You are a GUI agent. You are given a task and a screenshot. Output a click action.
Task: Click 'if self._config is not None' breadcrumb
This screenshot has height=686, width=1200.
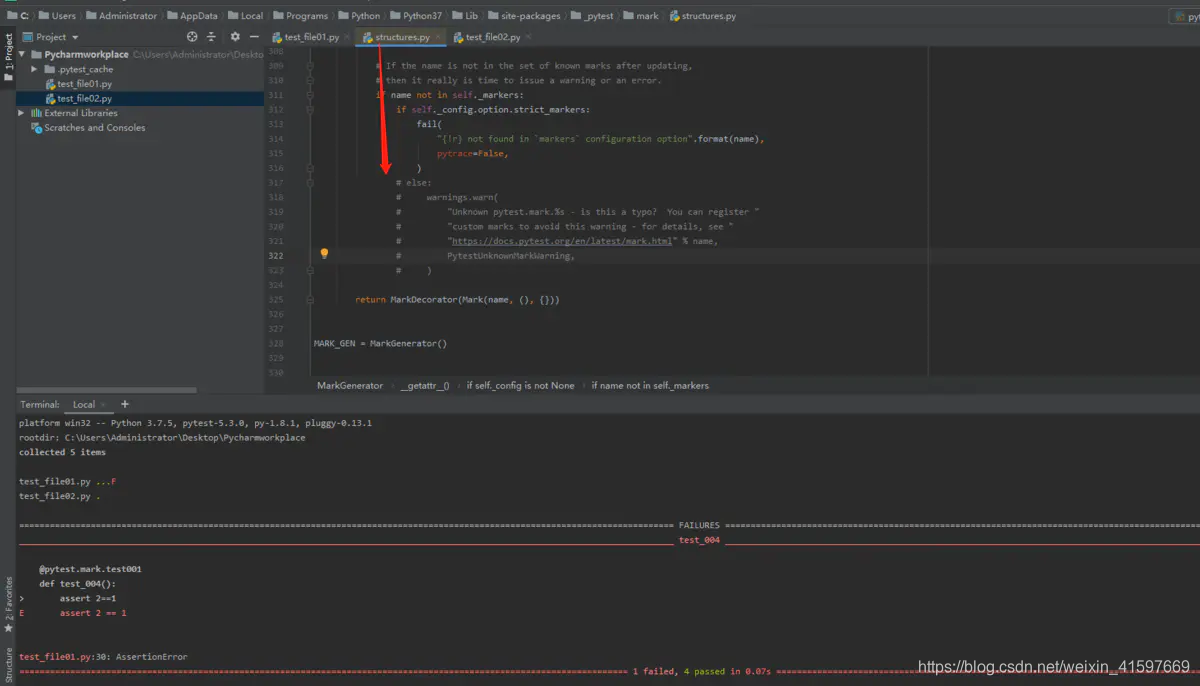(x=520, y=385)
